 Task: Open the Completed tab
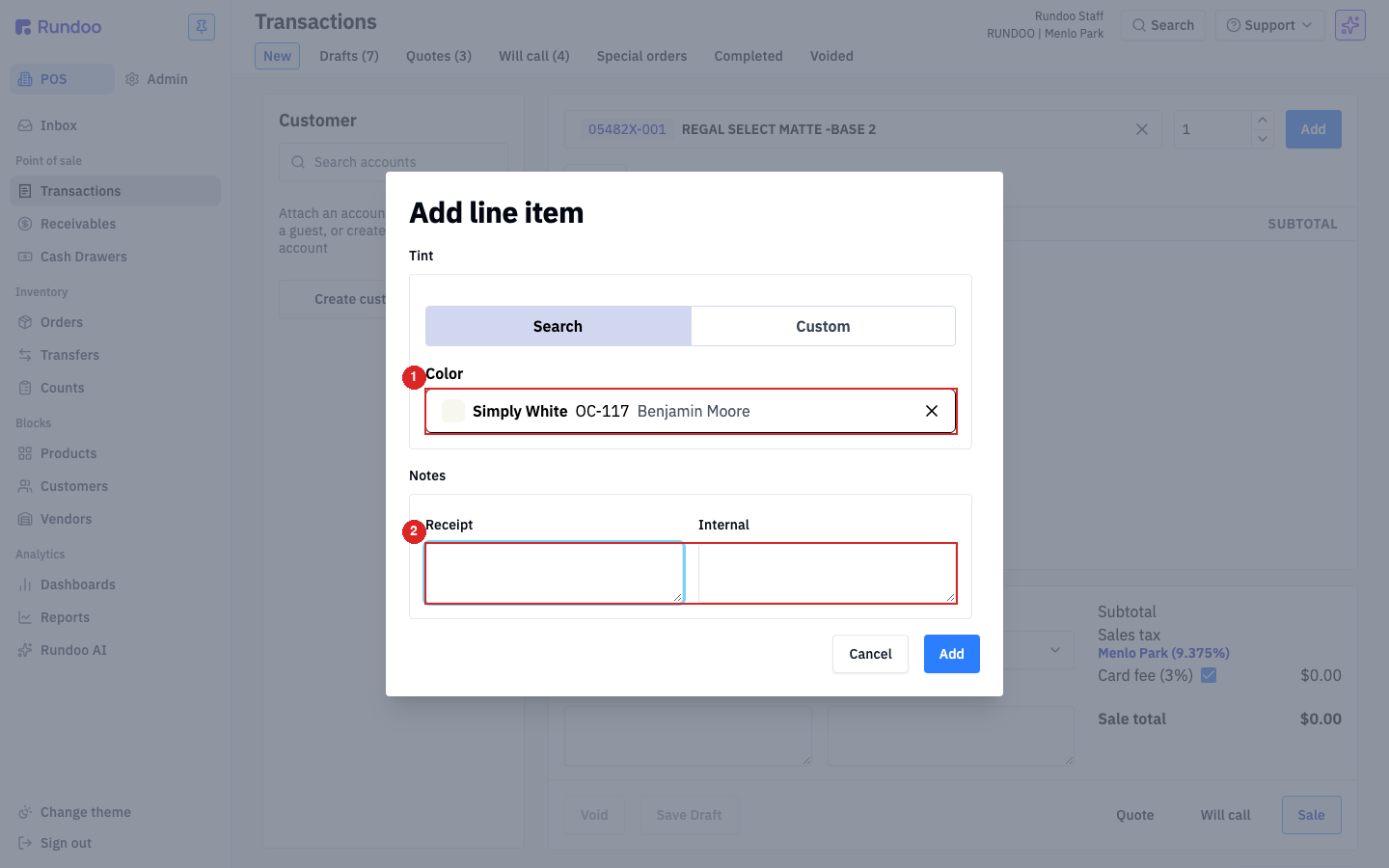(x=749, y=56)
